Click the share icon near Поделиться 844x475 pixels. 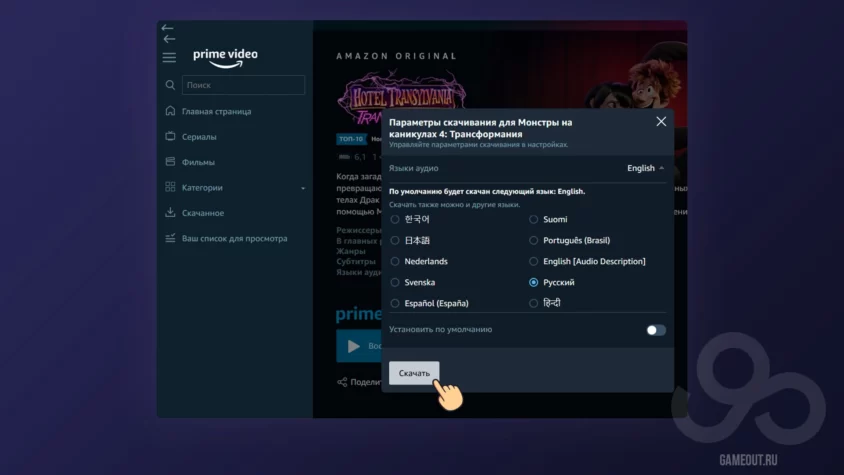(x=342, y=382)
